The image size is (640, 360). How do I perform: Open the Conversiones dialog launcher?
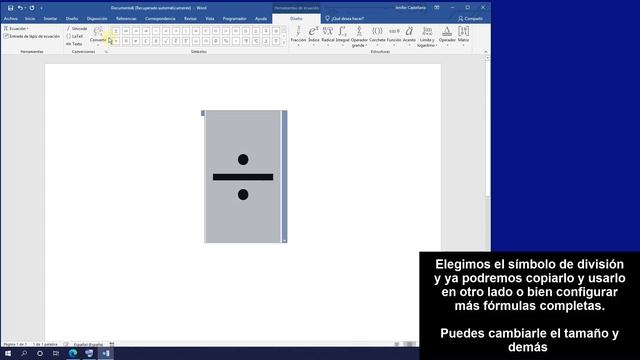pyautogui.click(x=106, y=52)
